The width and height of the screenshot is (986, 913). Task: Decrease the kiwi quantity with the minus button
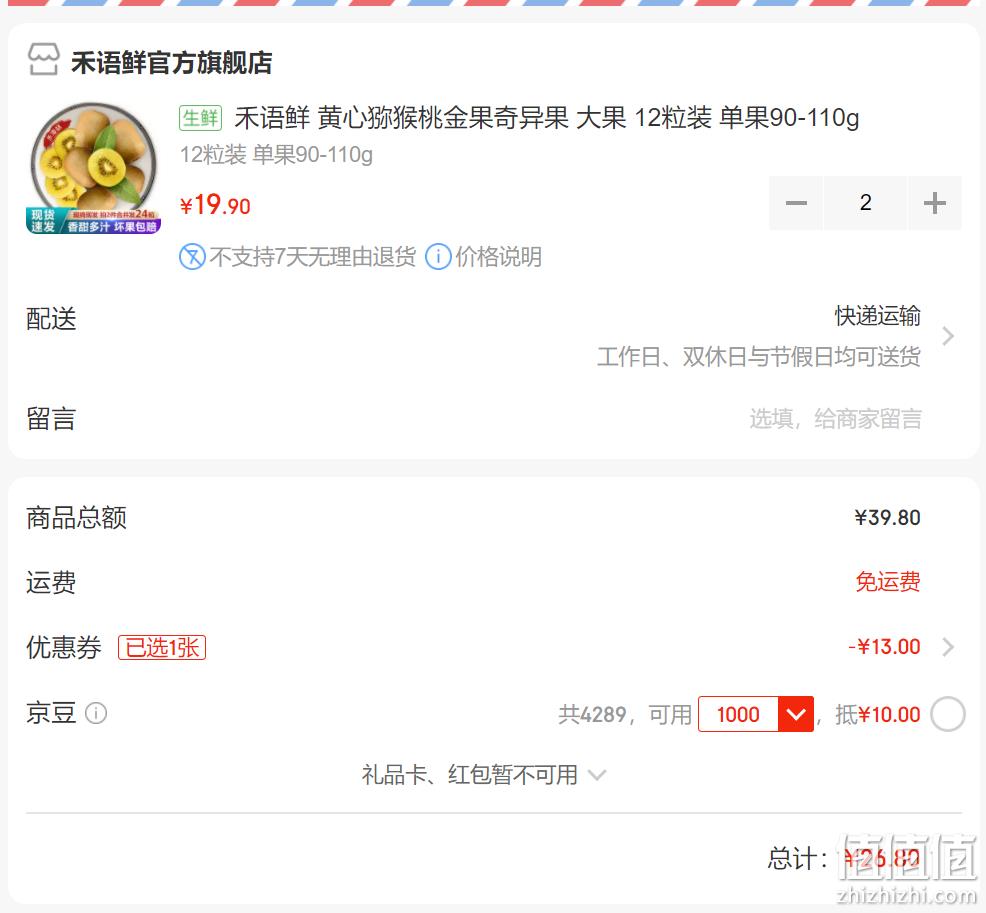click(795, 203)
